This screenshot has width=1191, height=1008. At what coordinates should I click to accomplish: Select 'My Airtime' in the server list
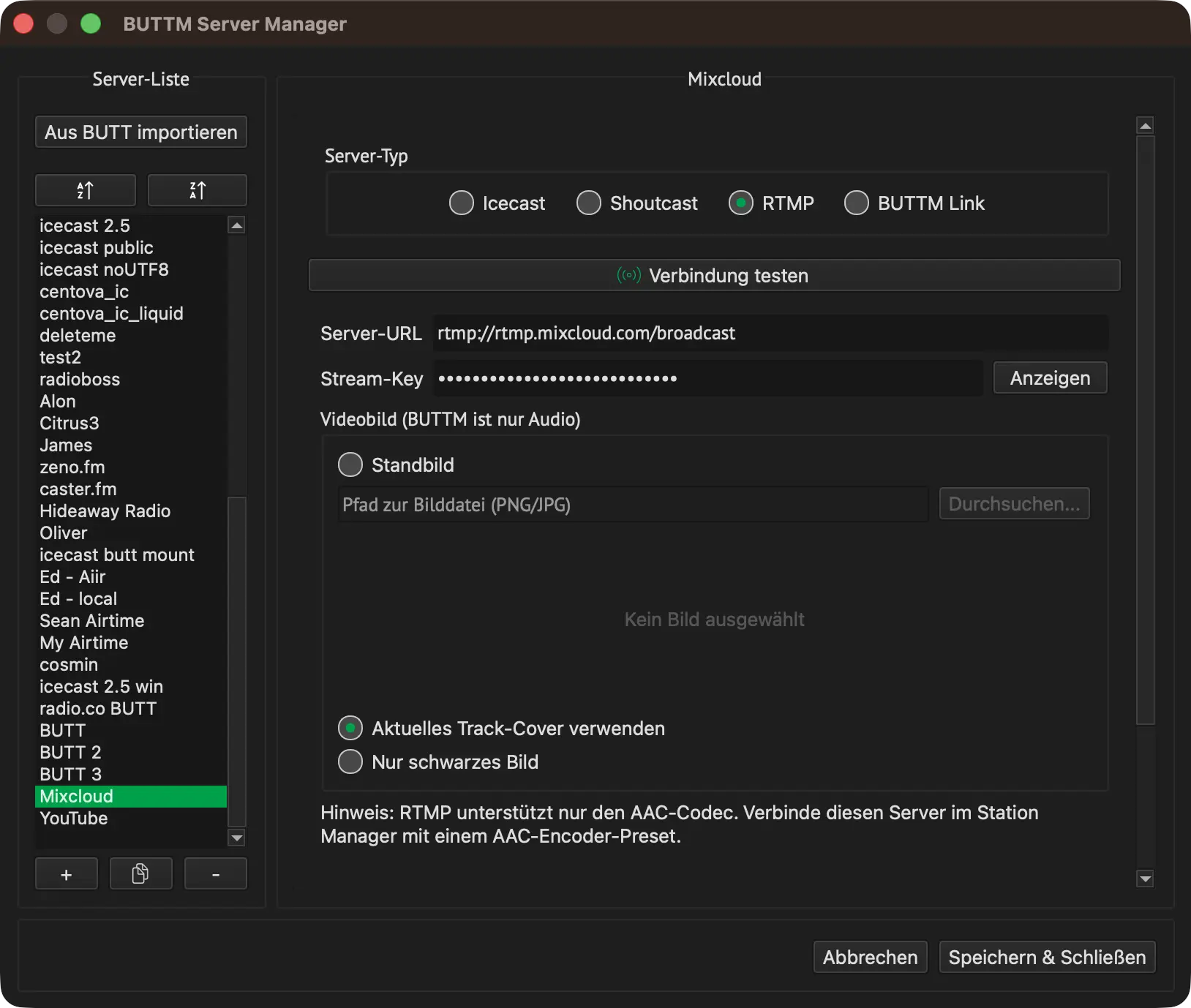click(131, 643)
